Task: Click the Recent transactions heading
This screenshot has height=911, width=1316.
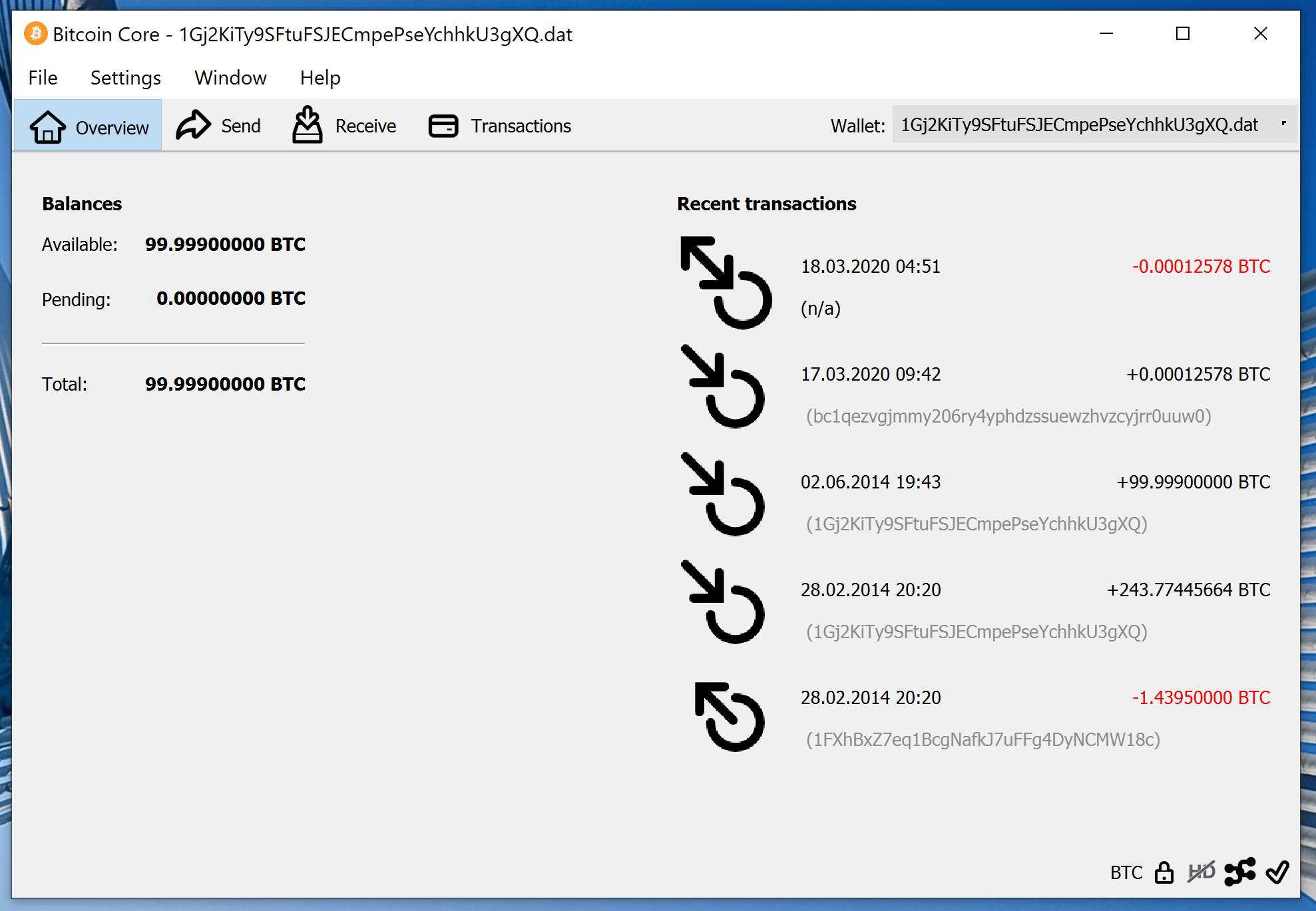Action: point(767,204)
